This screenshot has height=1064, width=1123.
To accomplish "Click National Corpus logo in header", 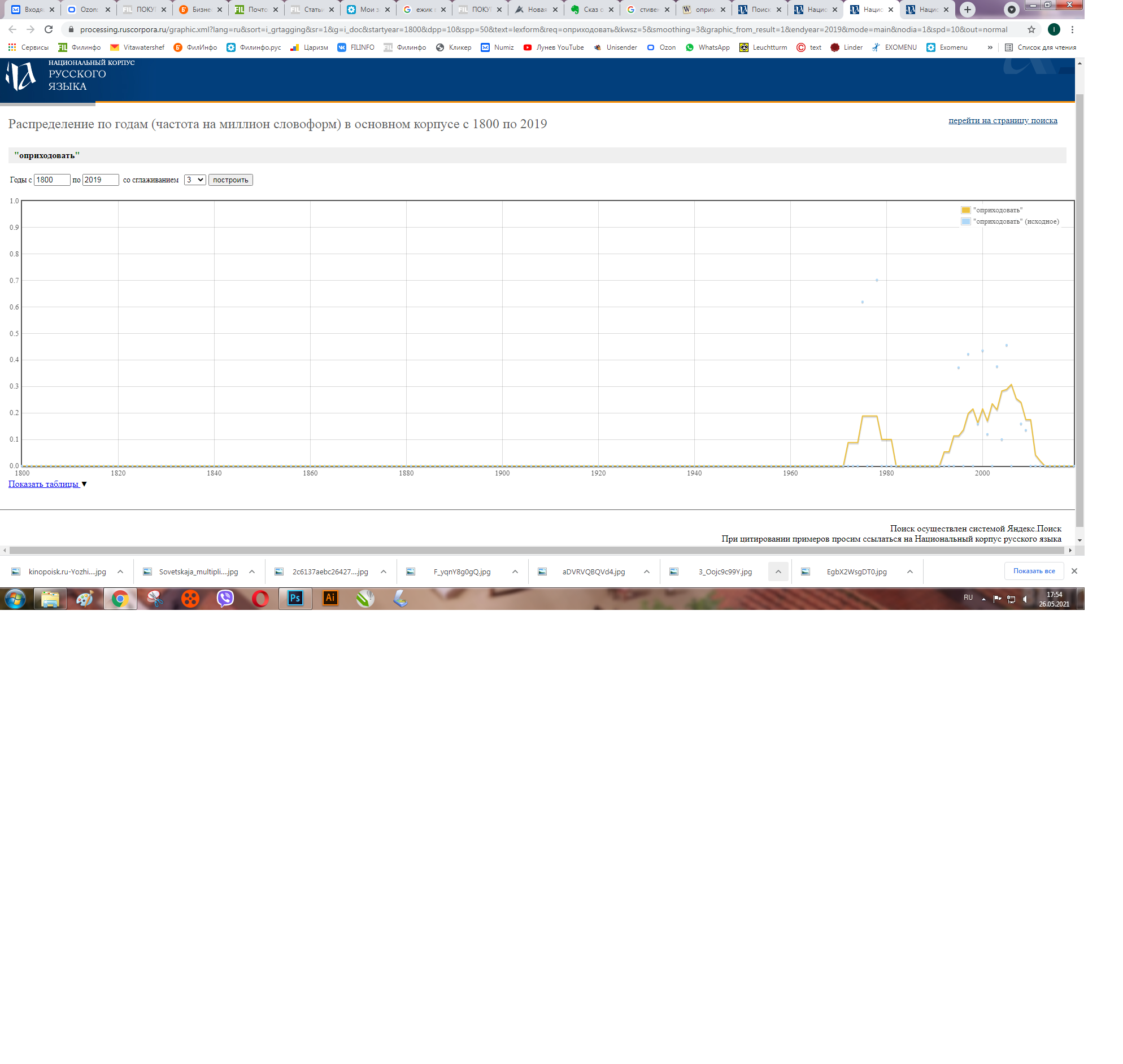I will [21, 76].
